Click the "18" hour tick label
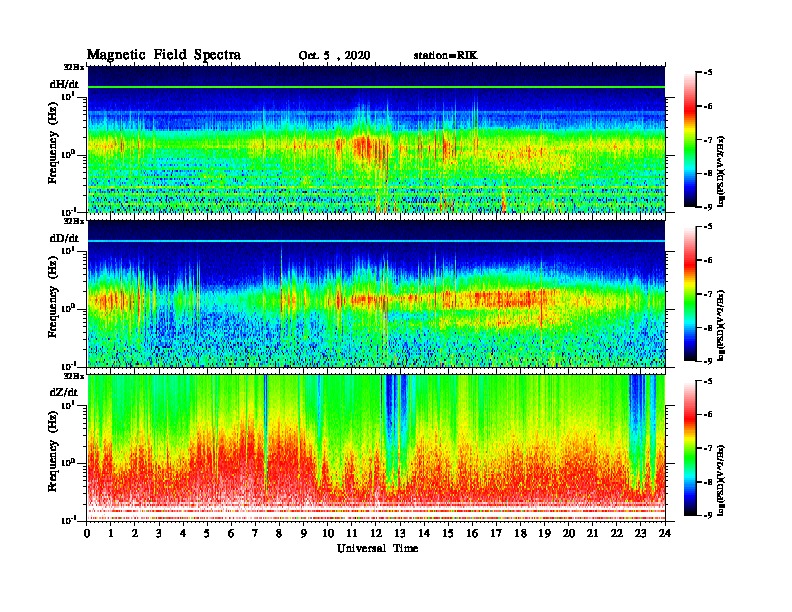 520,533
